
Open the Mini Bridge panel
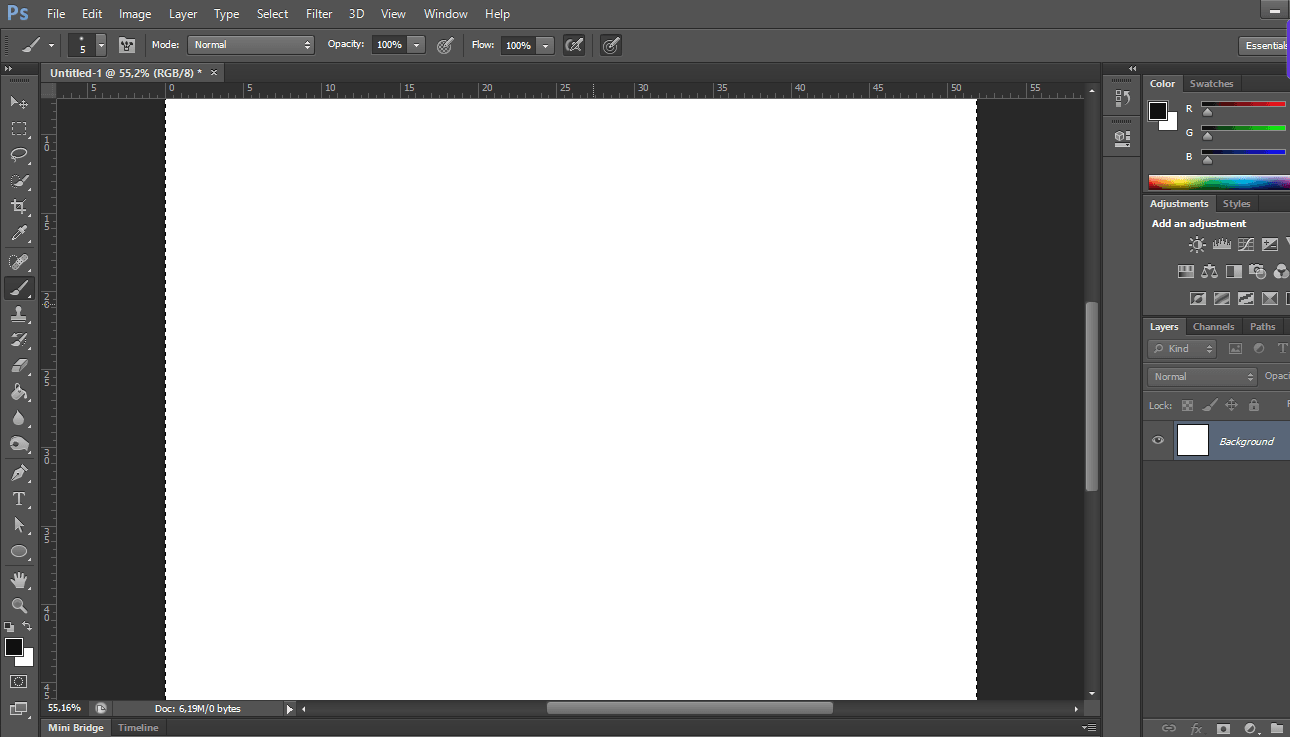click(75, 727)
